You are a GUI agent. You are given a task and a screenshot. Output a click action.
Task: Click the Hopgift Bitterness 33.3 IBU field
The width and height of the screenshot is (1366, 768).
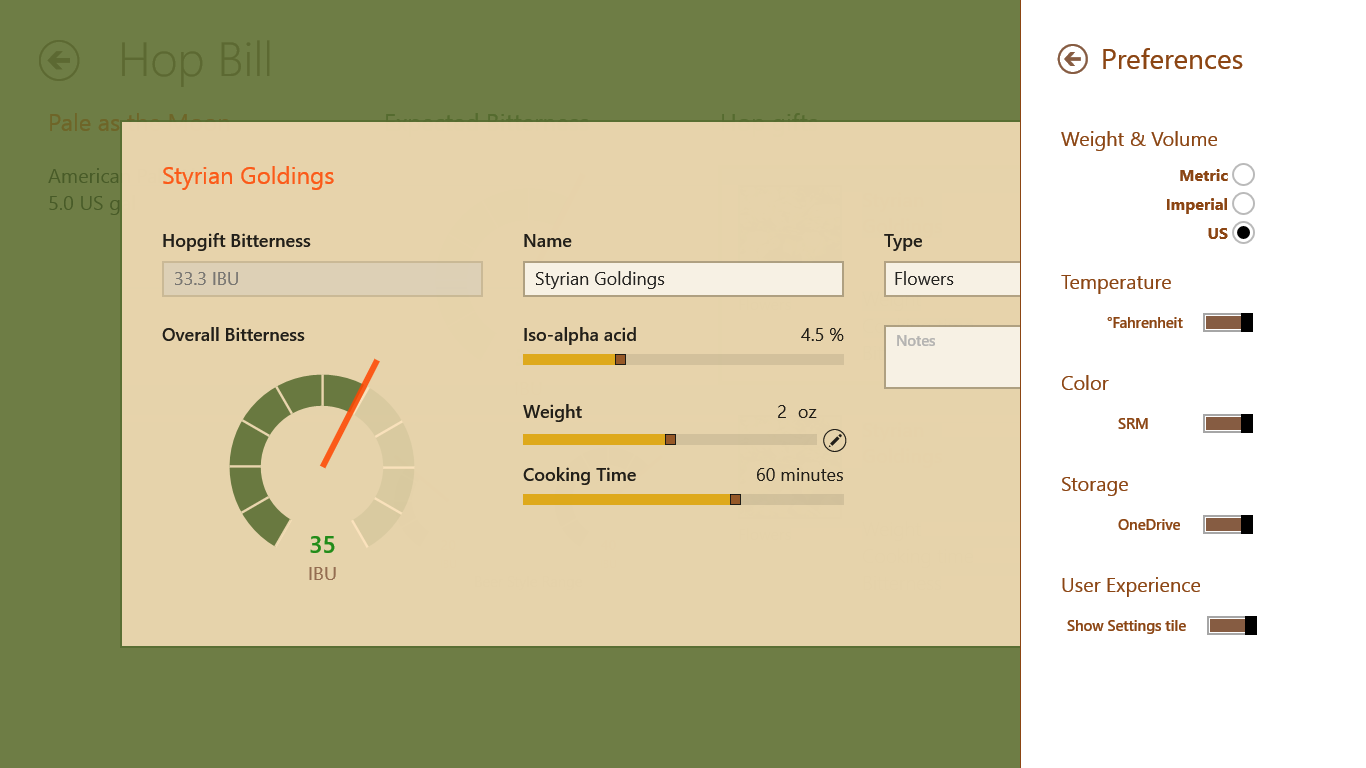[322, 279]
